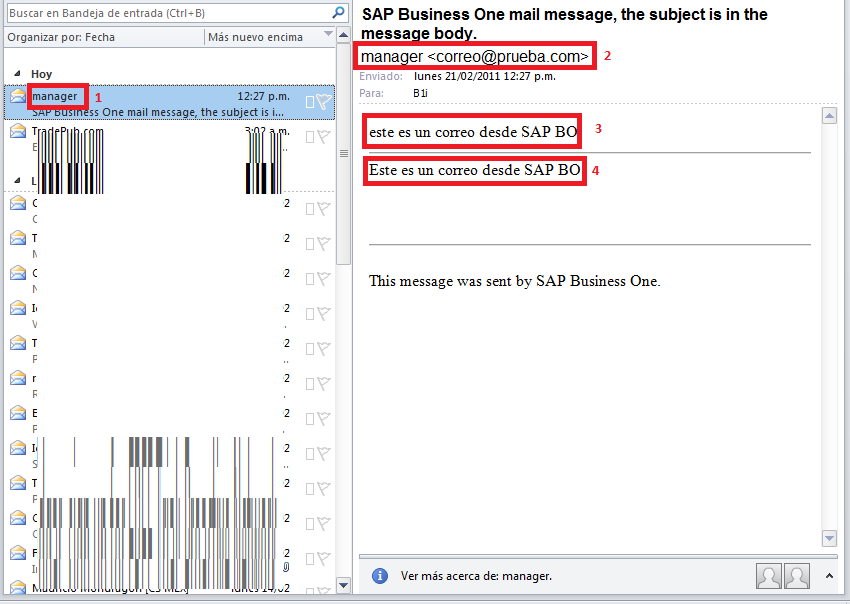
Task: Click first contact photo in people pane
Action: [769, 576]
